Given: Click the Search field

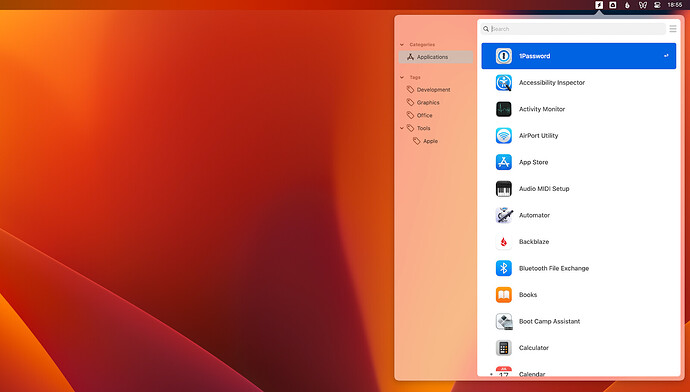Looking at the screenshot, I should 573,29.
